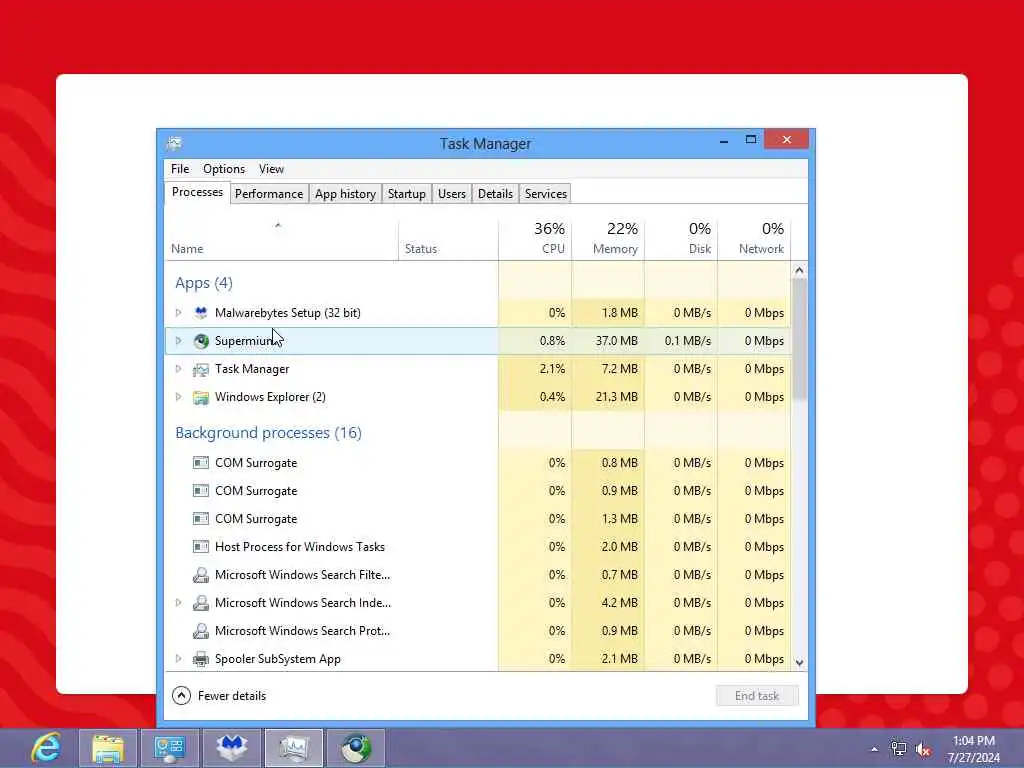Click the process list scrollbar thumb
The image size is (1024, 768).
[799, 339]
